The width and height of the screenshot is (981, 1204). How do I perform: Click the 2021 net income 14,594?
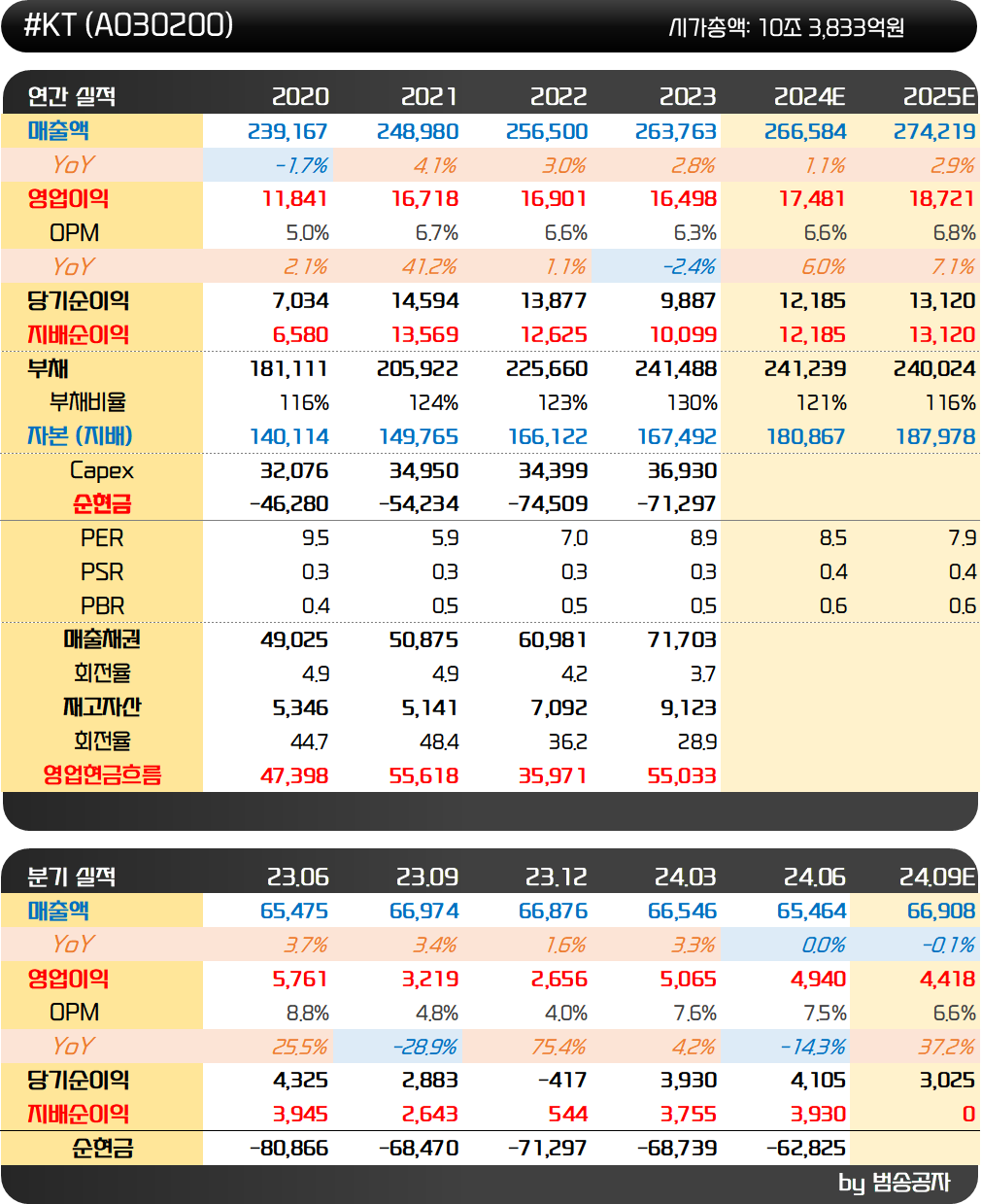(424, 301)
